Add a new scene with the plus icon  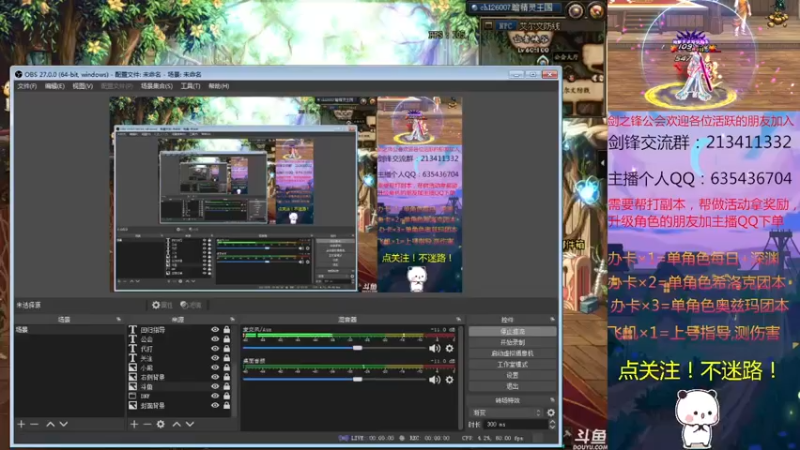coord(21,424)
